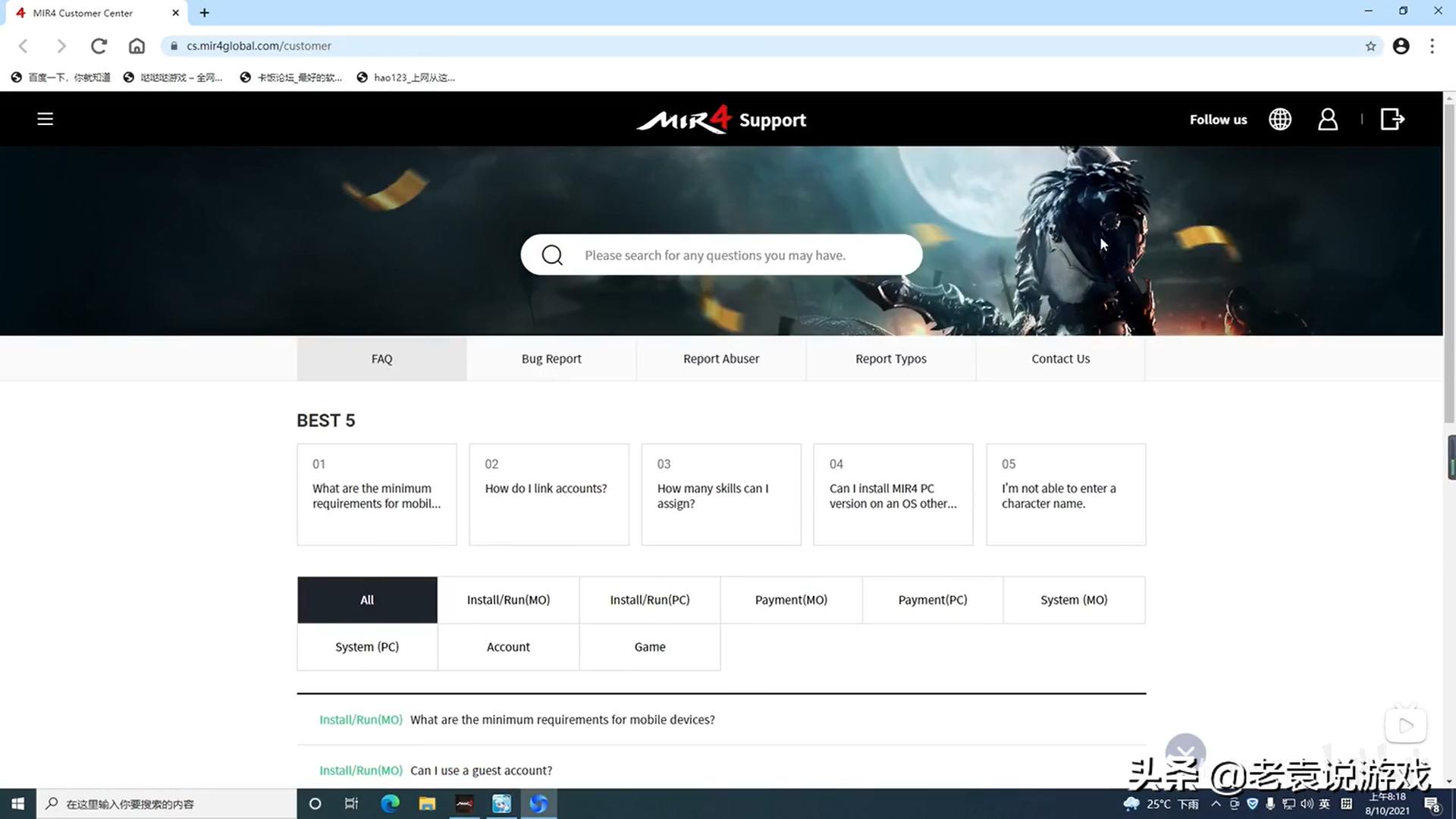Bookmark page with star icon
The width and height of the screenshot is (1456, 819).
pyautogui.click(x=1370, y=46)
